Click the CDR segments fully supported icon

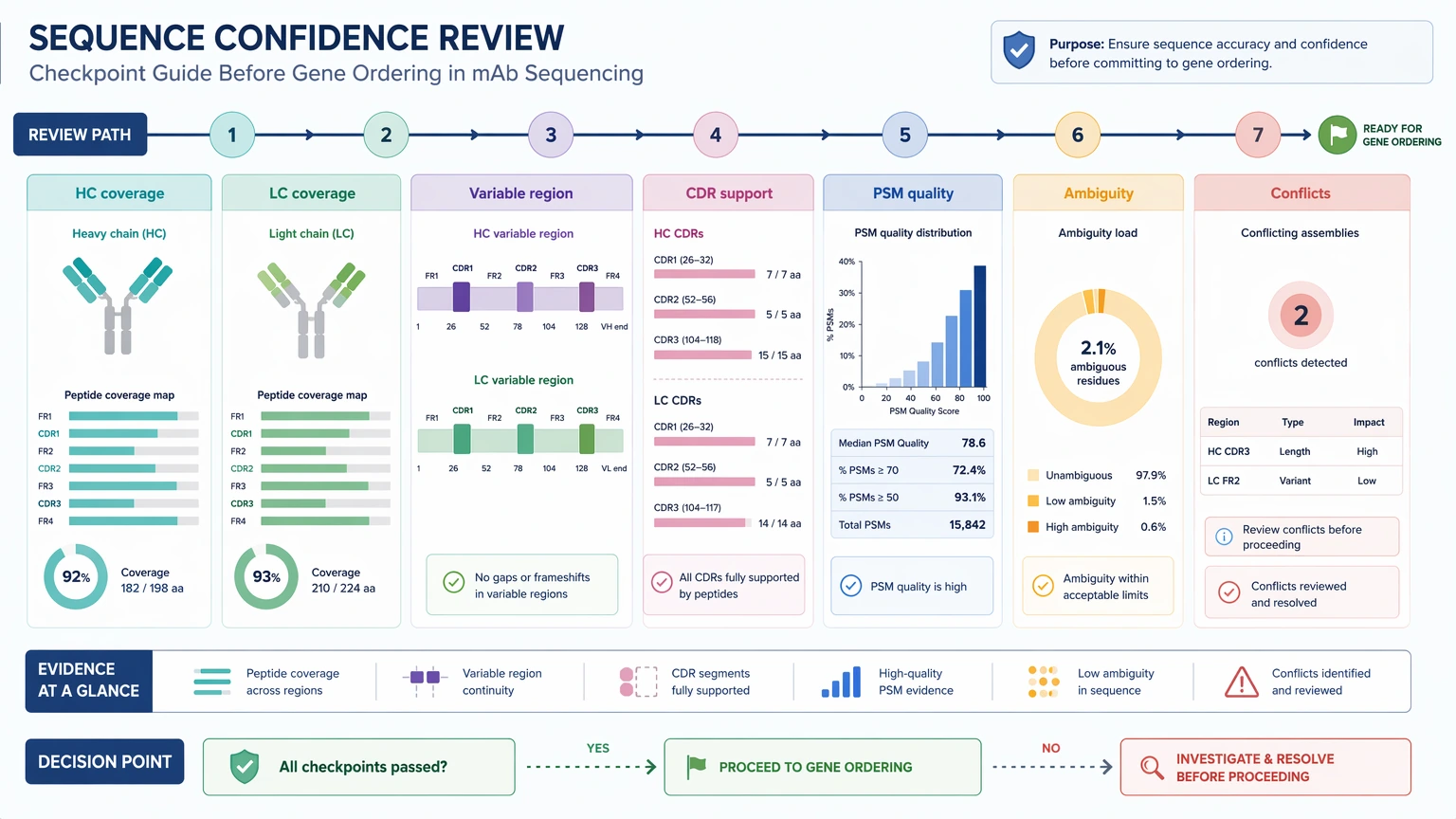point(638,682)
